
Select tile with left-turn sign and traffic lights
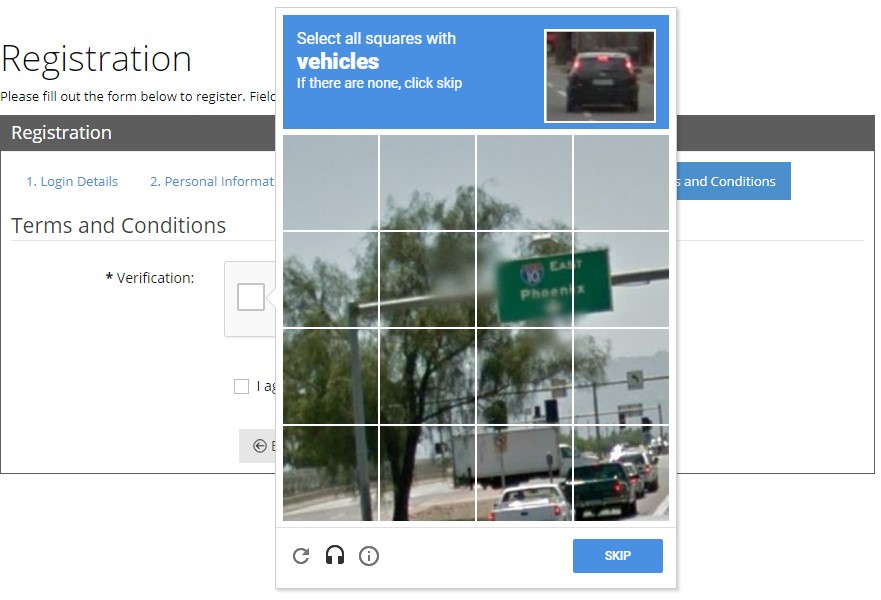click(621, 376)
